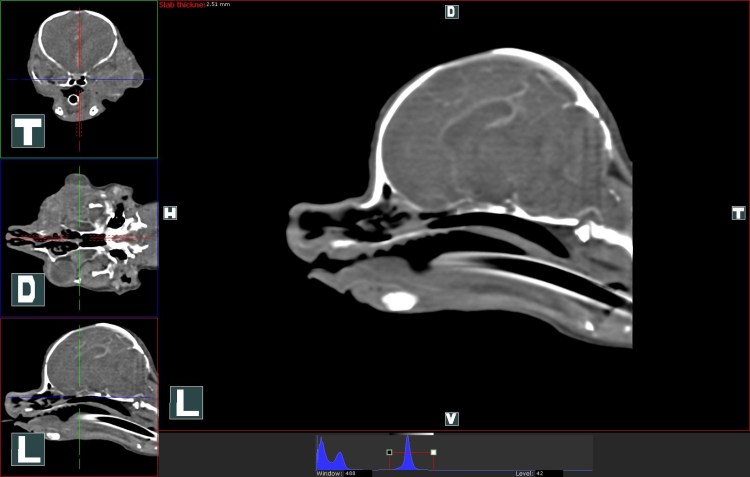Select the Window value input field
This screenshot has width=750, height=477.
(x=357, y=473)
